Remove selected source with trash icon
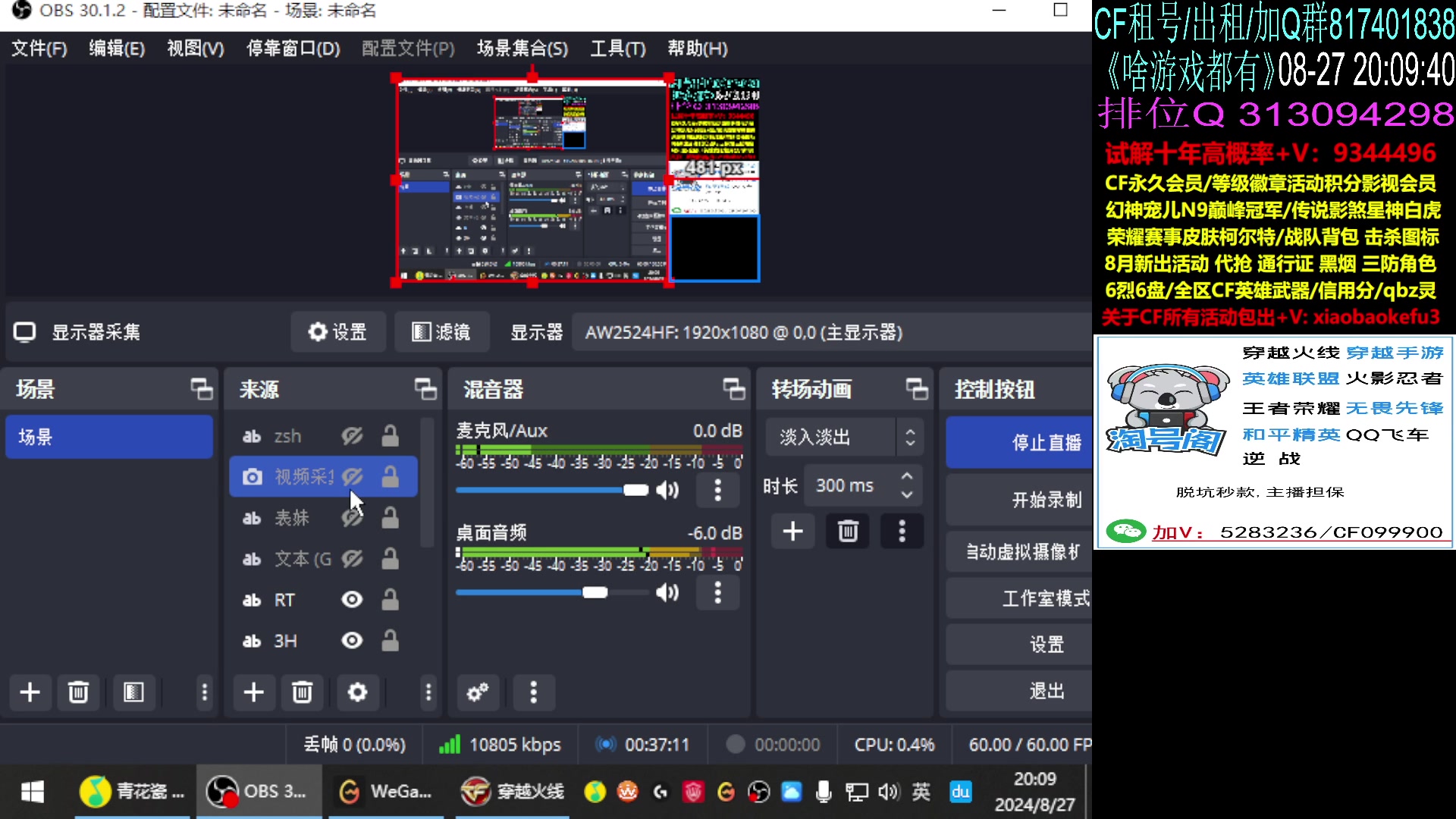Viewport: 1456px width, 819px height. (x=303, y=692)
